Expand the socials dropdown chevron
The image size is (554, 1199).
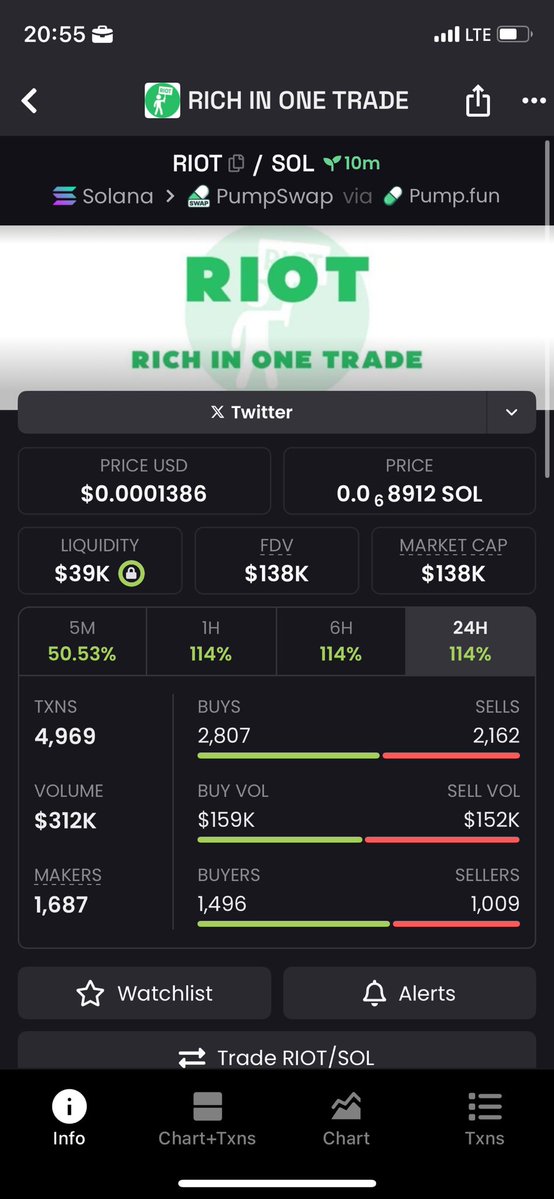click(x=511, y=412)
